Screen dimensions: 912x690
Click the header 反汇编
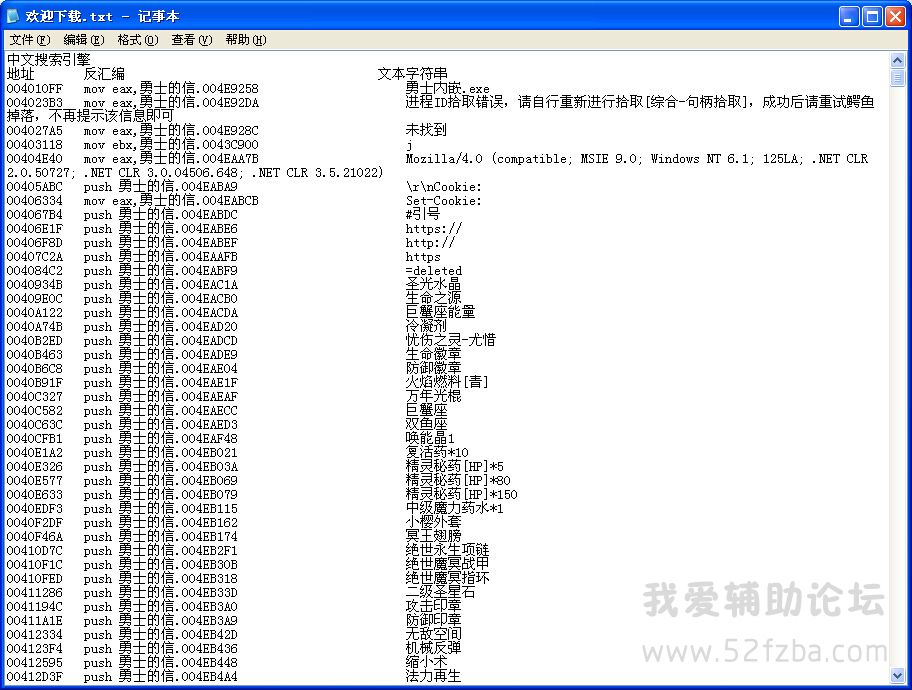pyautogui.click(x=104, y=74)
